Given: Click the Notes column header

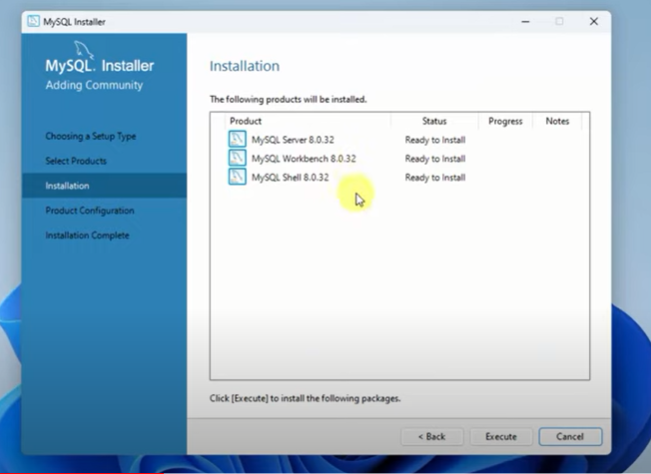Looking at the screenshot, I should pyautogui.click(x=557, y=121).
